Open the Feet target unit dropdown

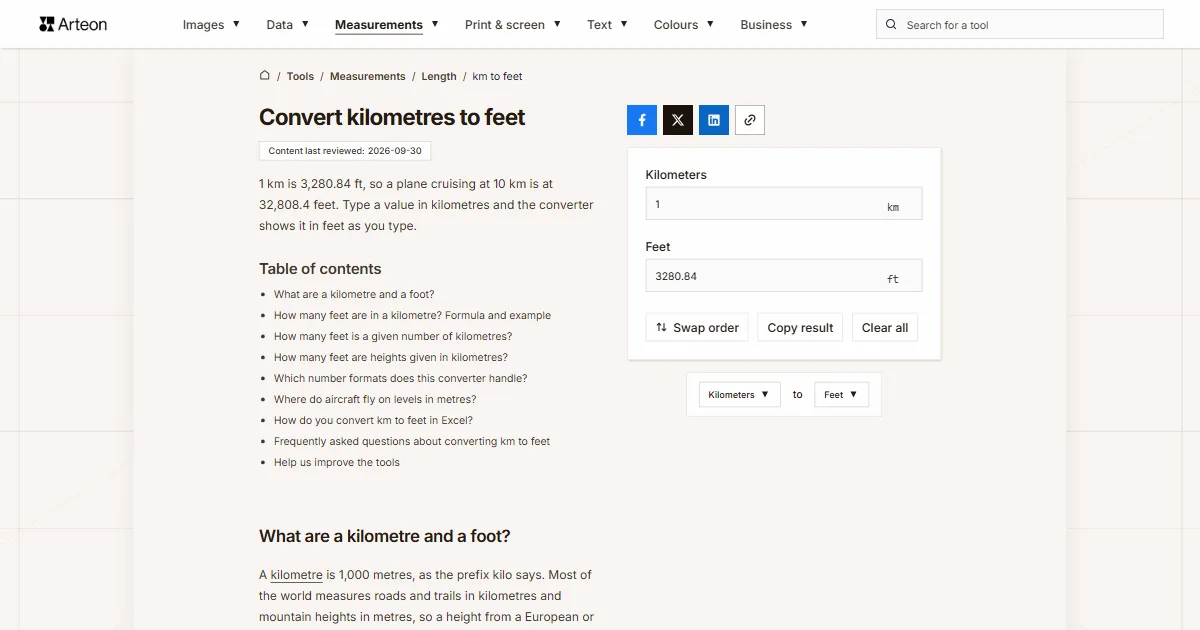(841, 395)
